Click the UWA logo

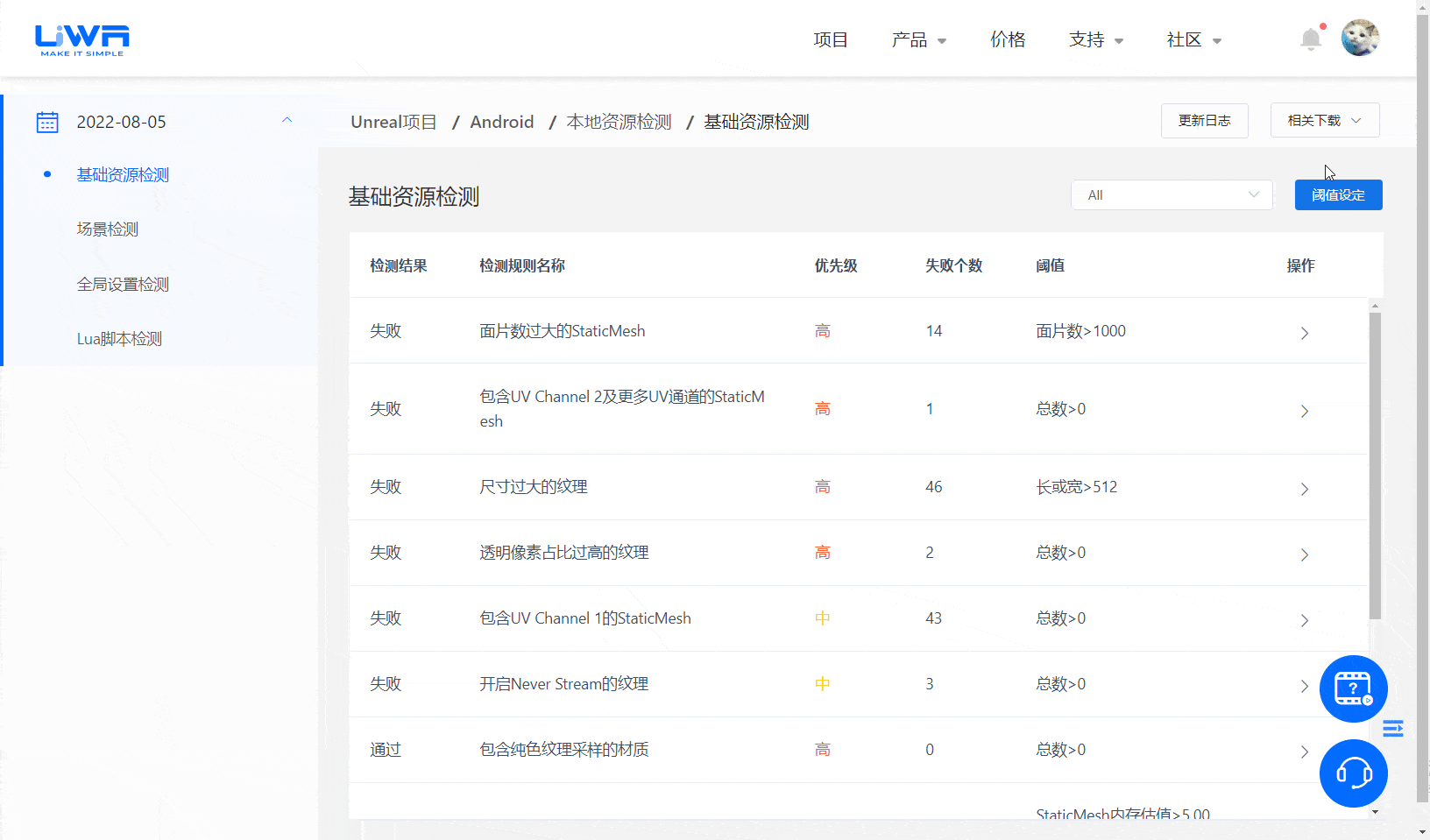pos(82,39)
